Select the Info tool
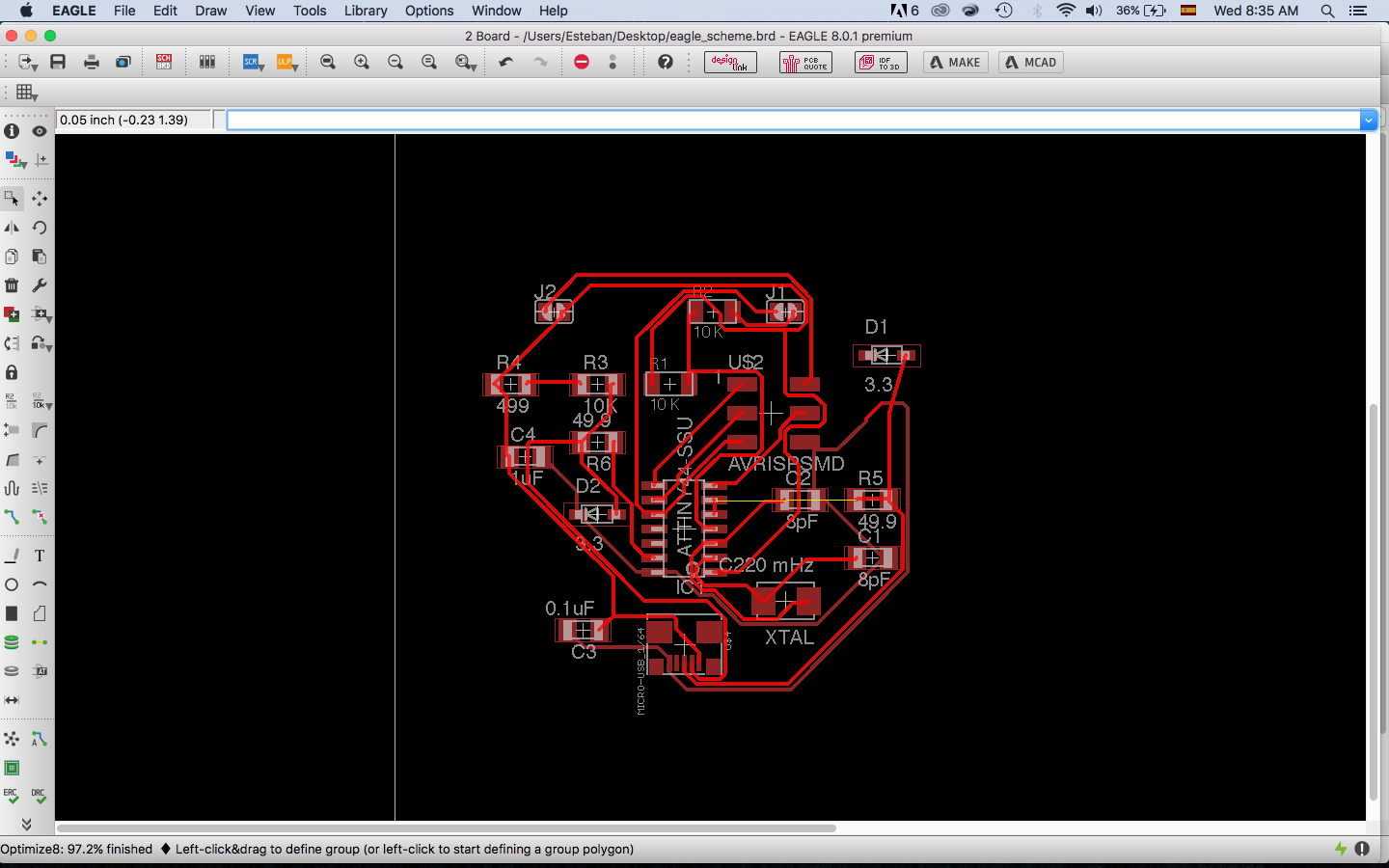The image size is (1389, 868). (x=12, y=131)
